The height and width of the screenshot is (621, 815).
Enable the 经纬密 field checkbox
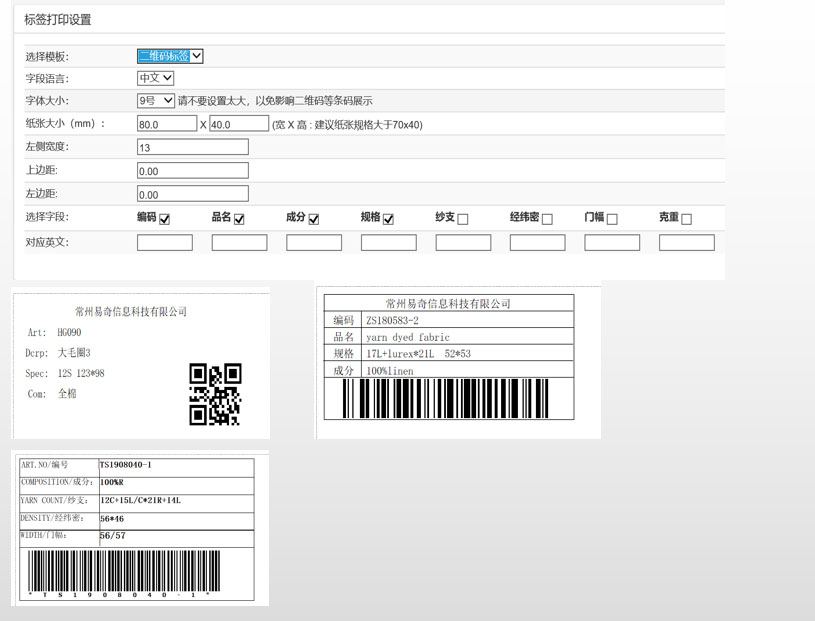(x=547, y=219)
